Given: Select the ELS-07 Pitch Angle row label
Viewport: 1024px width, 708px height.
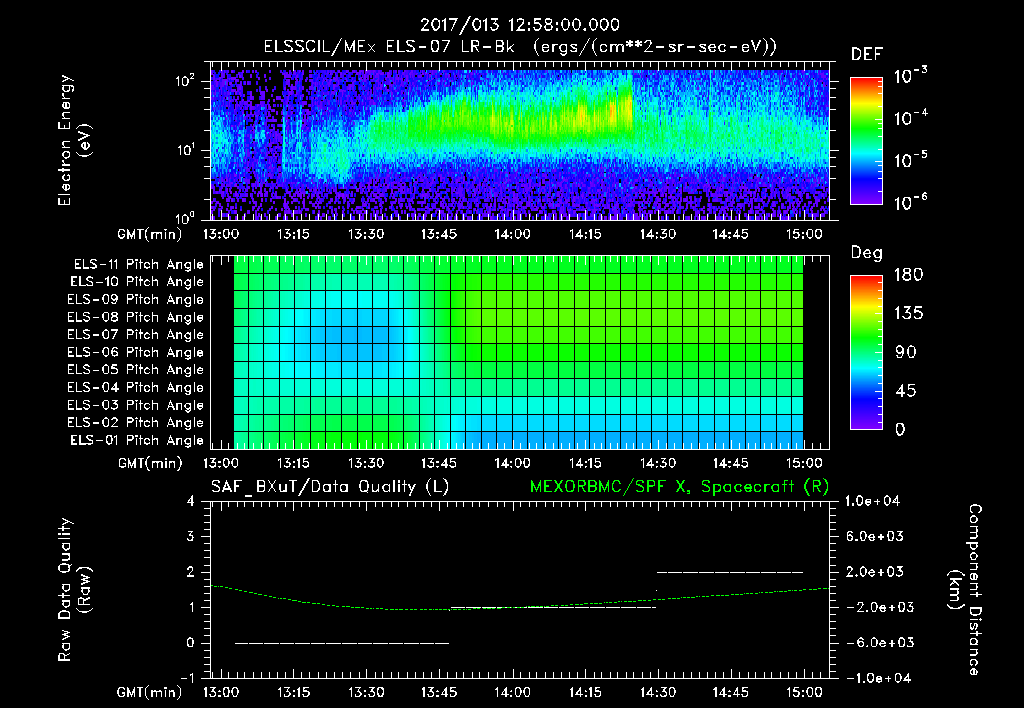Looking at the screenshot, I should tap(135, 334).
